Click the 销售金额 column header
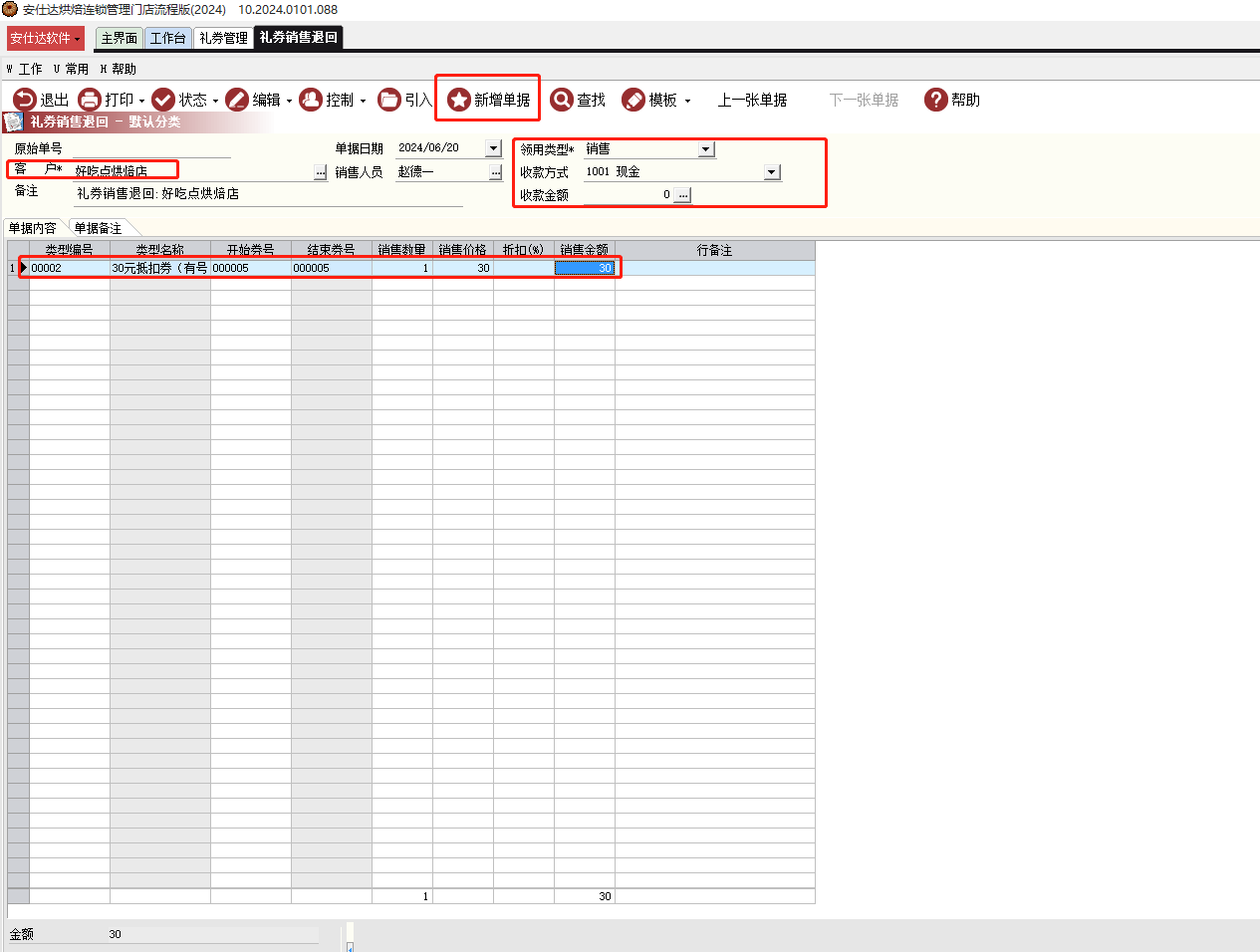Screen dimensions: 1260x952 [x=585, y=250]
